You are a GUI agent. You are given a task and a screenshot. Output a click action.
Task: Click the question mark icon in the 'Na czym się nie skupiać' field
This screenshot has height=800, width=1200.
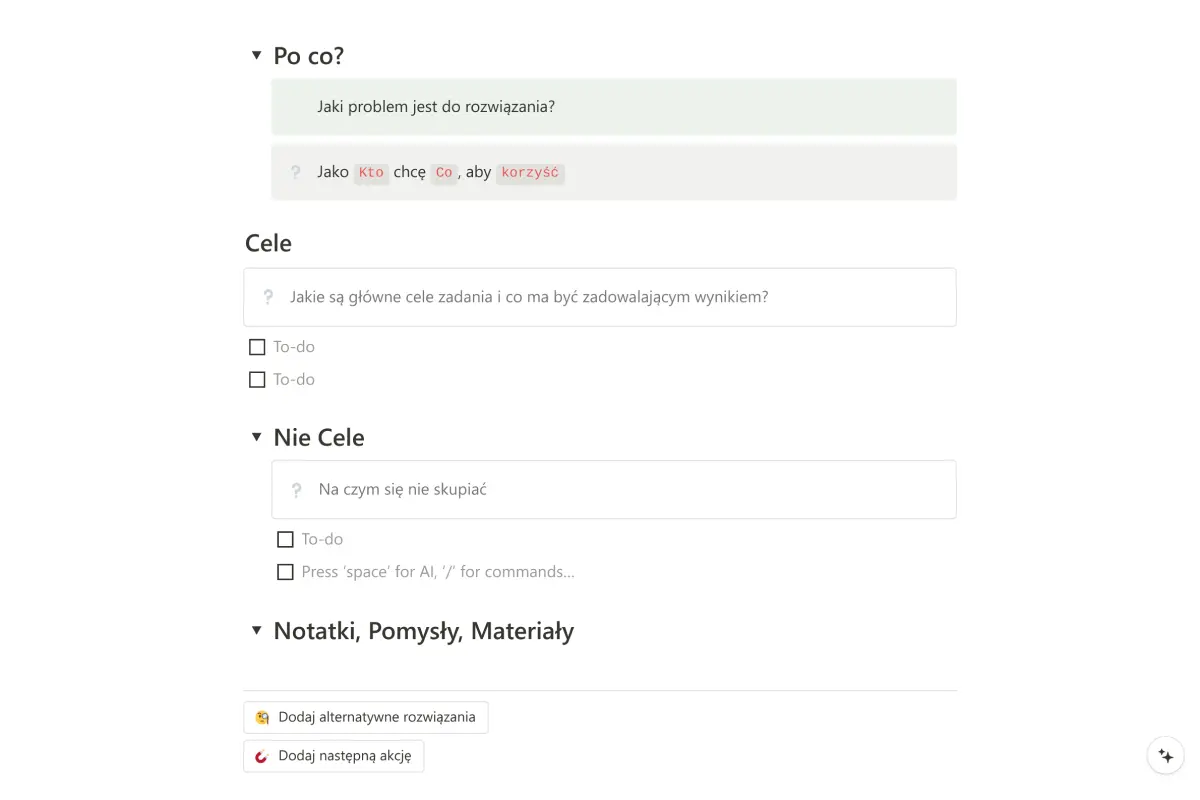click(x=295, y=489)
